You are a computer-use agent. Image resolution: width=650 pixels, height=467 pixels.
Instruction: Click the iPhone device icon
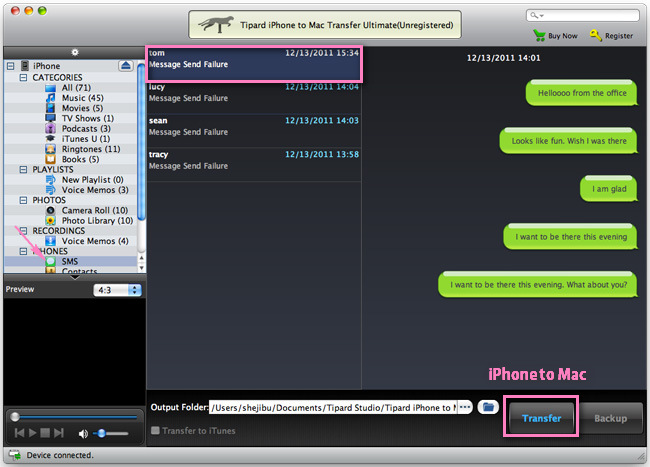(x=25, y=65)
